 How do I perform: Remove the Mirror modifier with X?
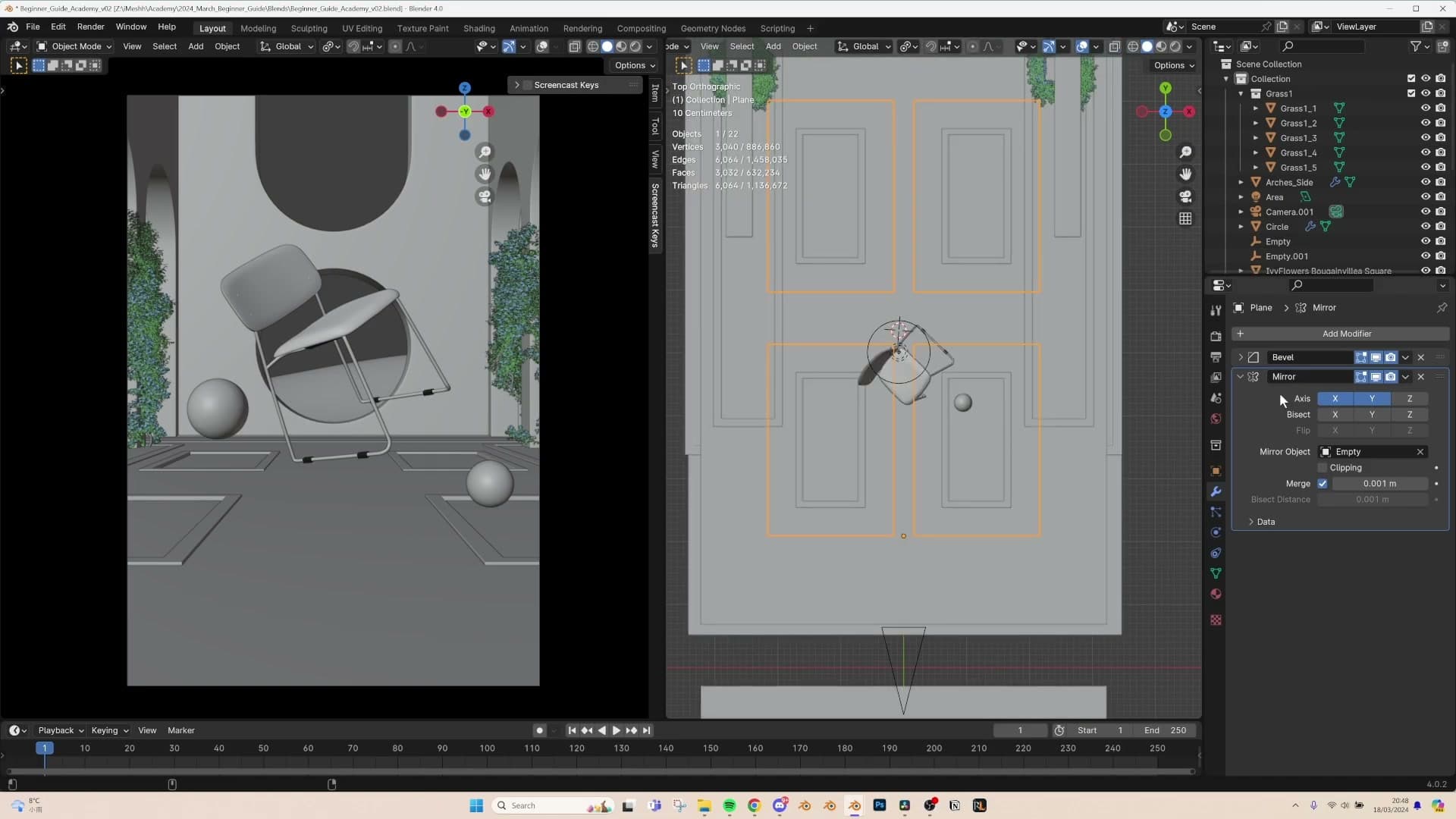point(1421,377)
